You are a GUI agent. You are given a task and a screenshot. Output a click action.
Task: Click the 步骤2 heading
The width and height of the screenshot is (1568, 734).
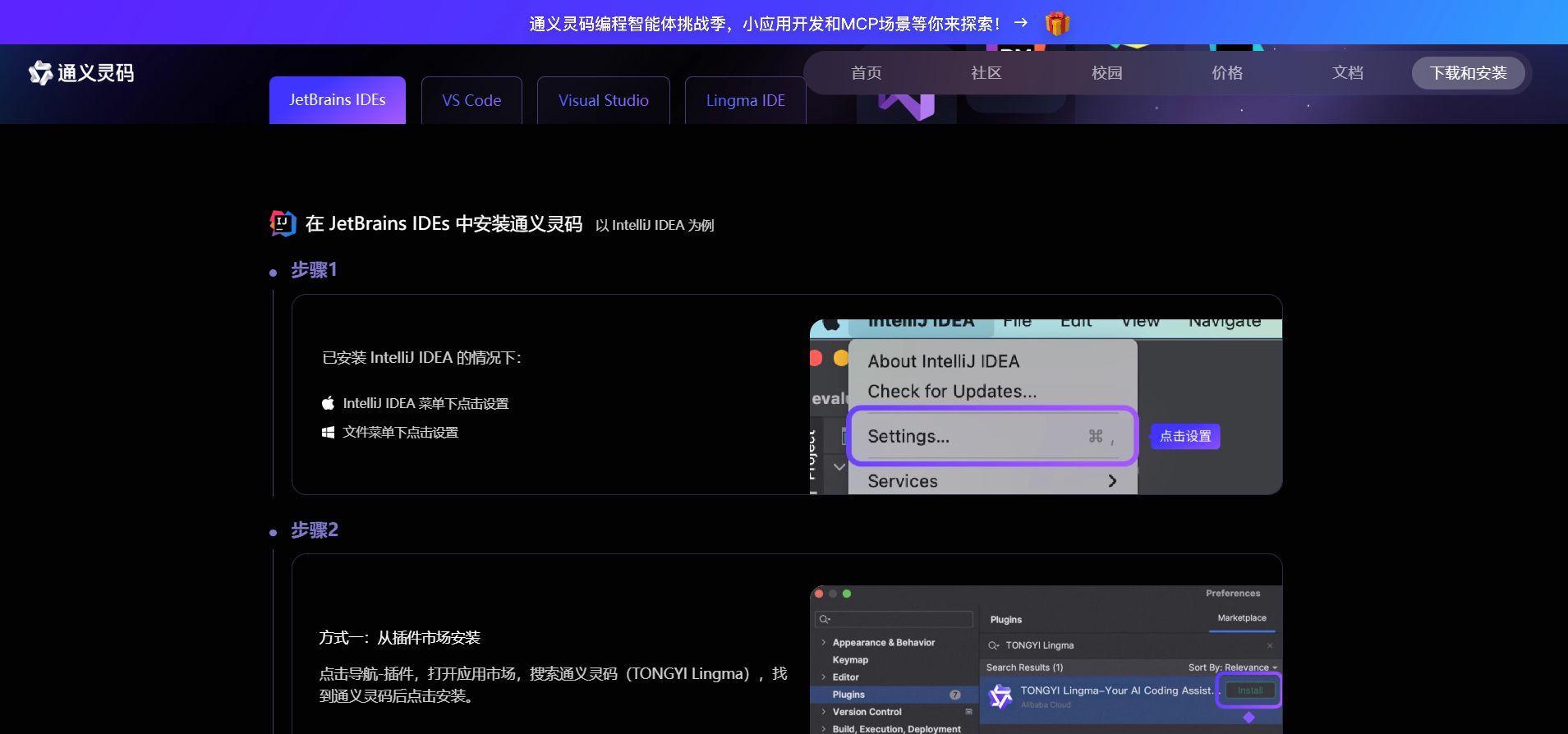(x=315, y=530)
